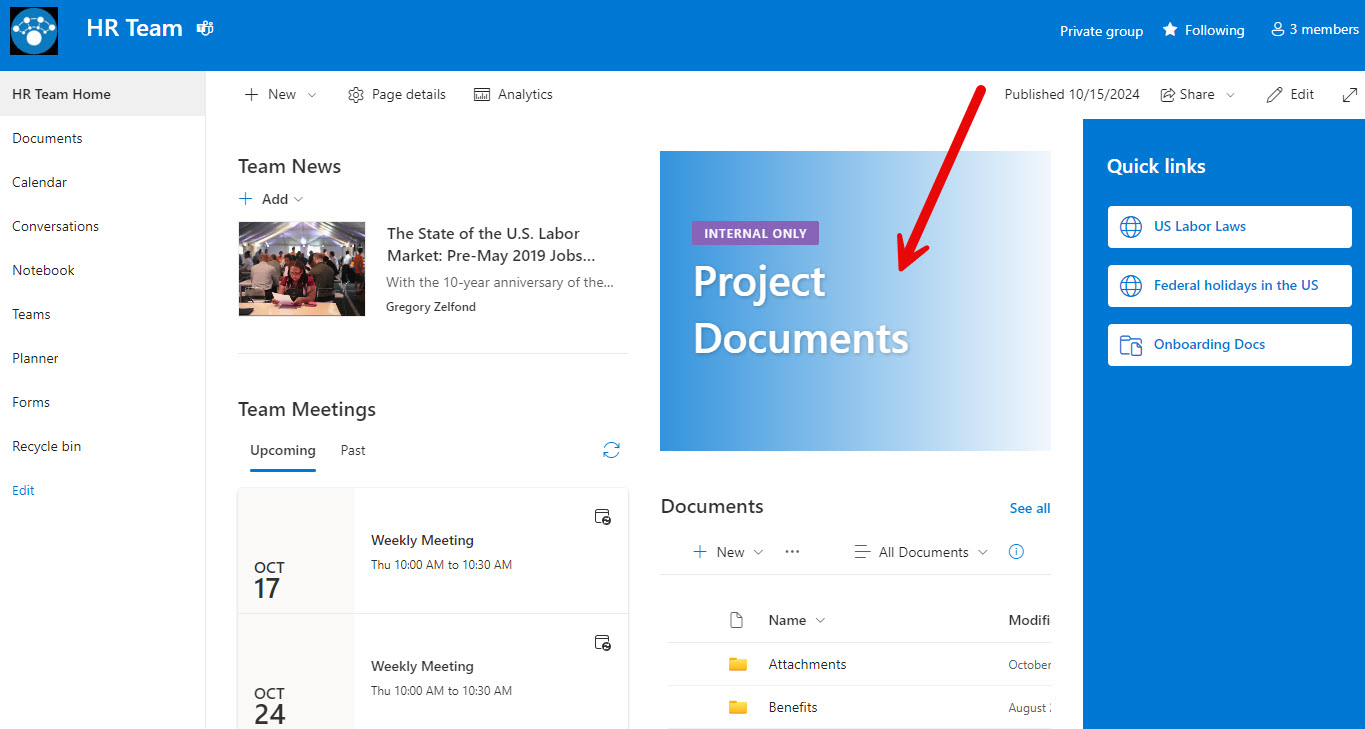Click the Published 10/15/2024 status text
The image size is (1365, 729).
(1072, 94)
